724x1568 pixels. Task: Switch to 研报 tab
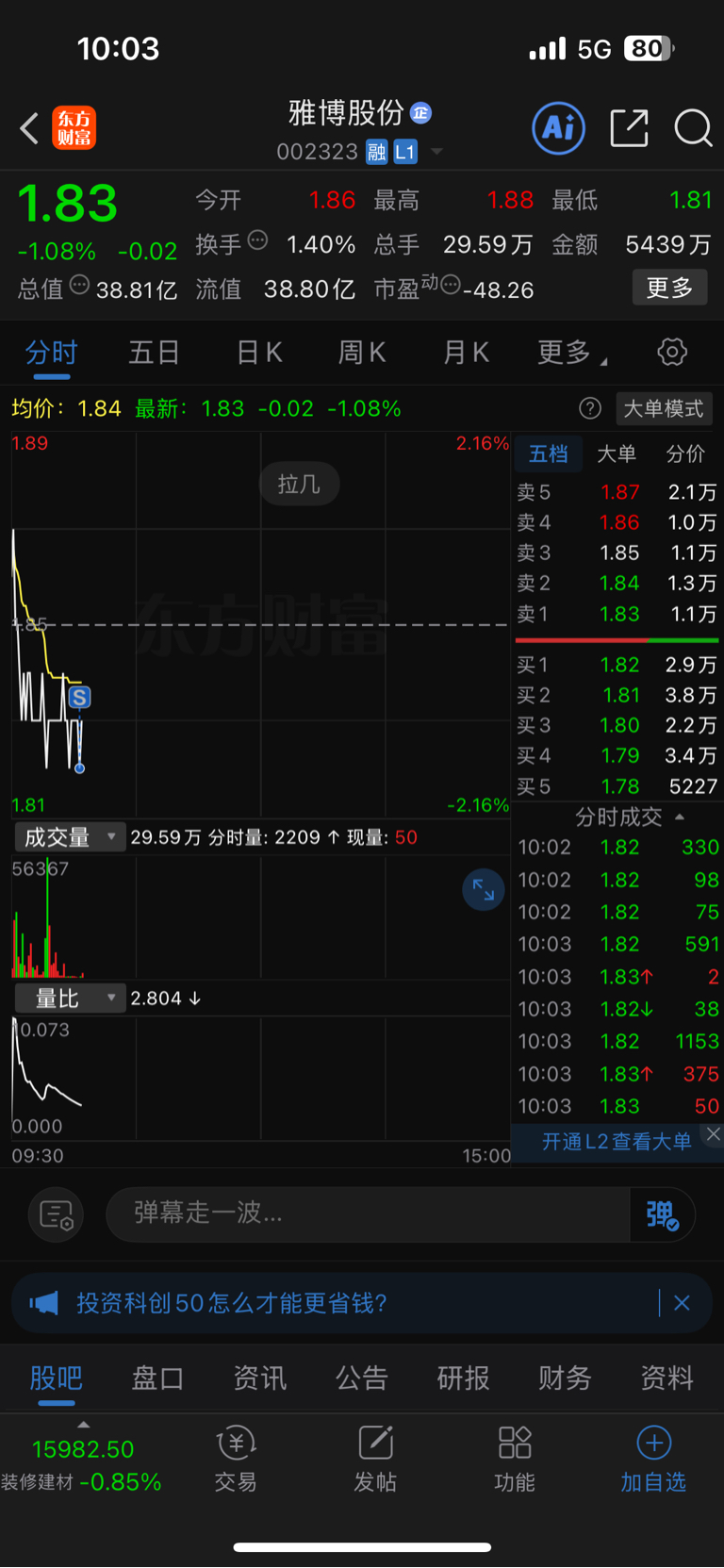(463, 1378)
